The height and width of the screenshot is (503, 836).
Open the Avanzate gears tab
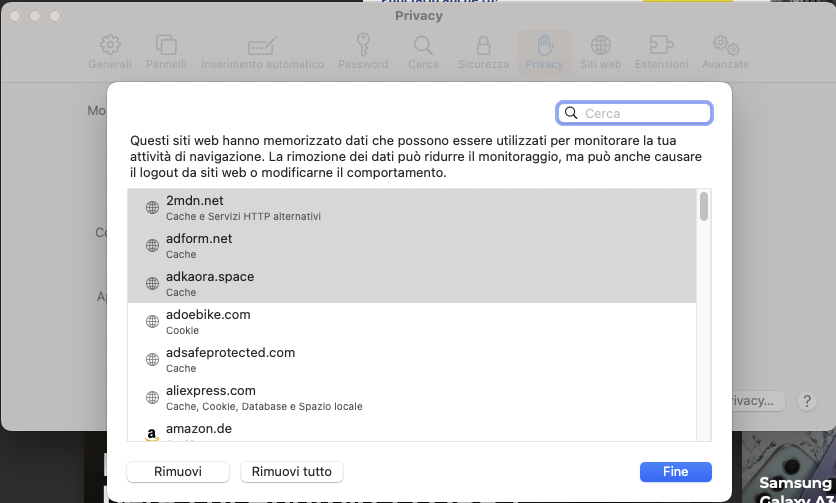(725, 52)
